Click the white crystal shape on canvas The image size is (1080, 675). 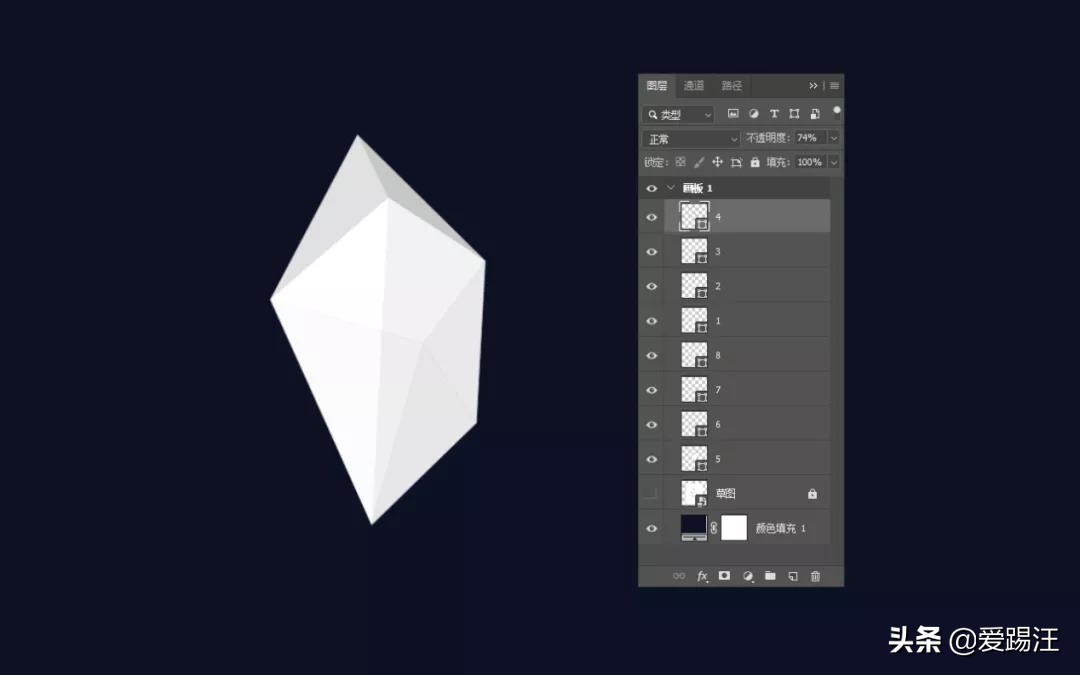(x=378, y=329)
